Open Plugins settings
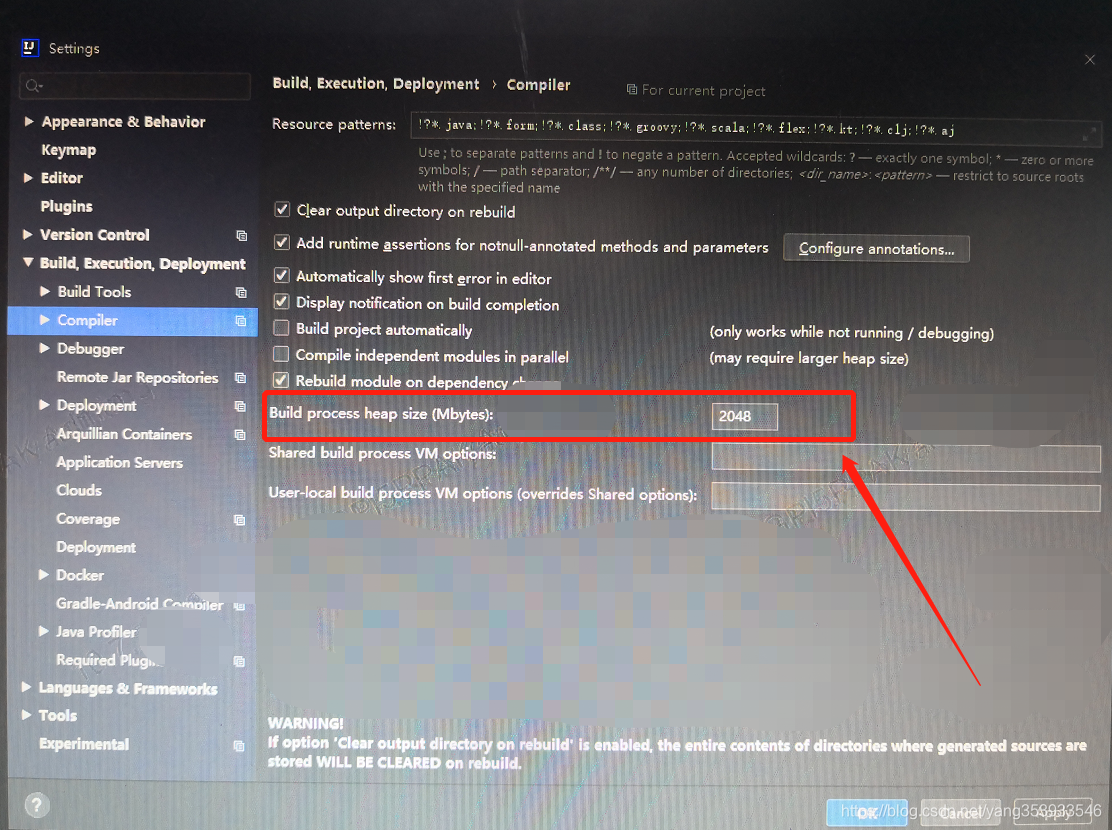 [x=67, y=206]
